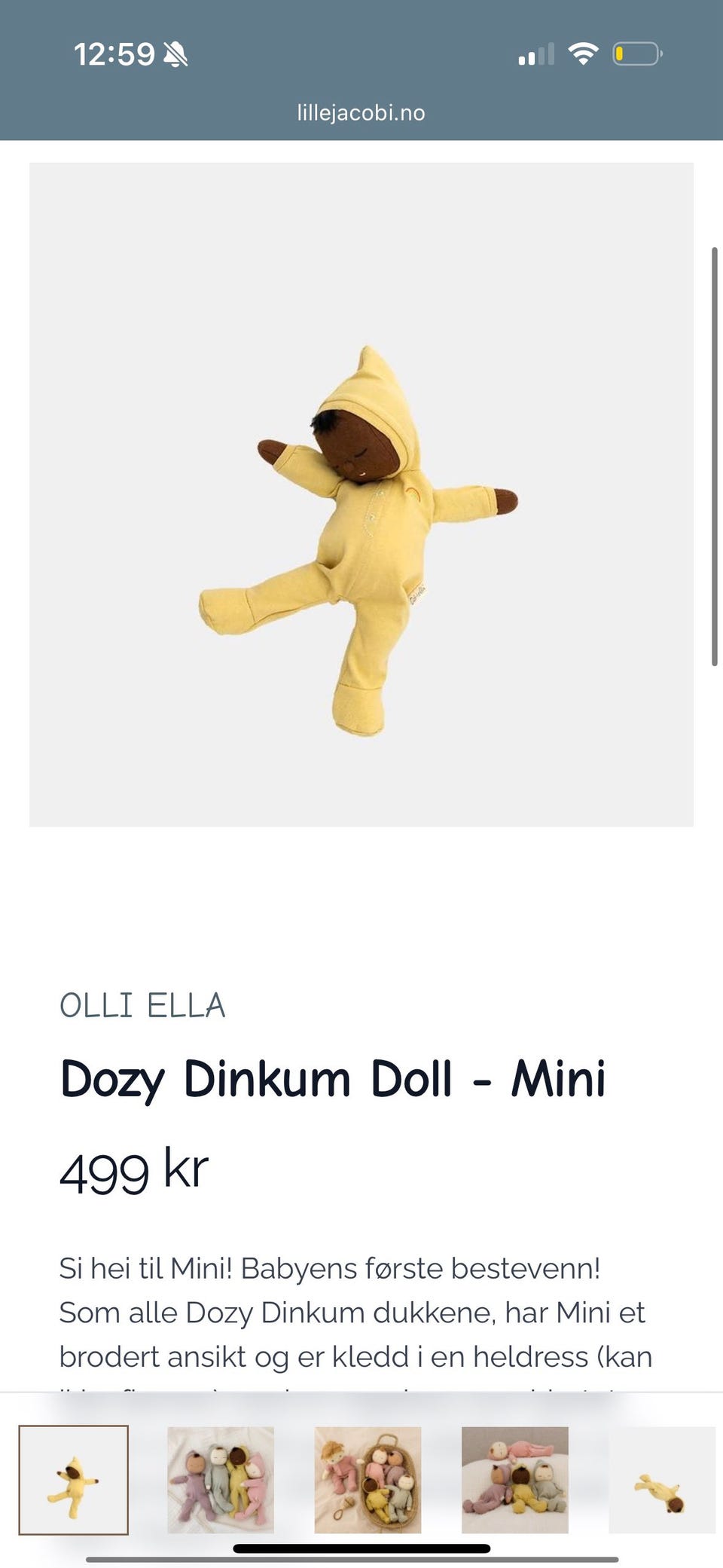The image size is (723, 1568).
Task: Select thumbnail of dolls on white bed
Action: point(515,1480)
